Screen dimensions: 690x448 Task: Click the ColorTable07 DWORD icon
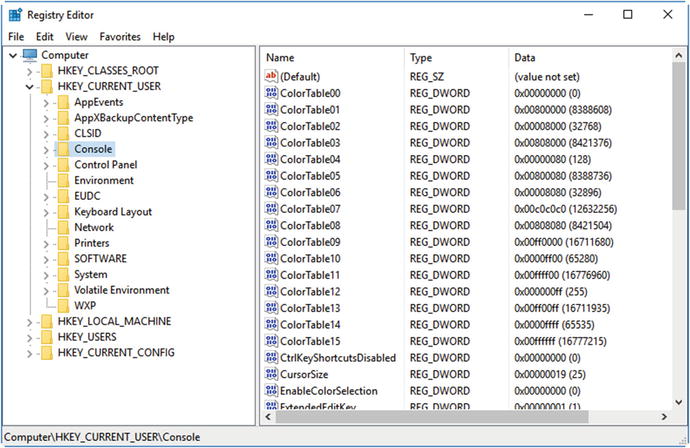coord(271,209)
